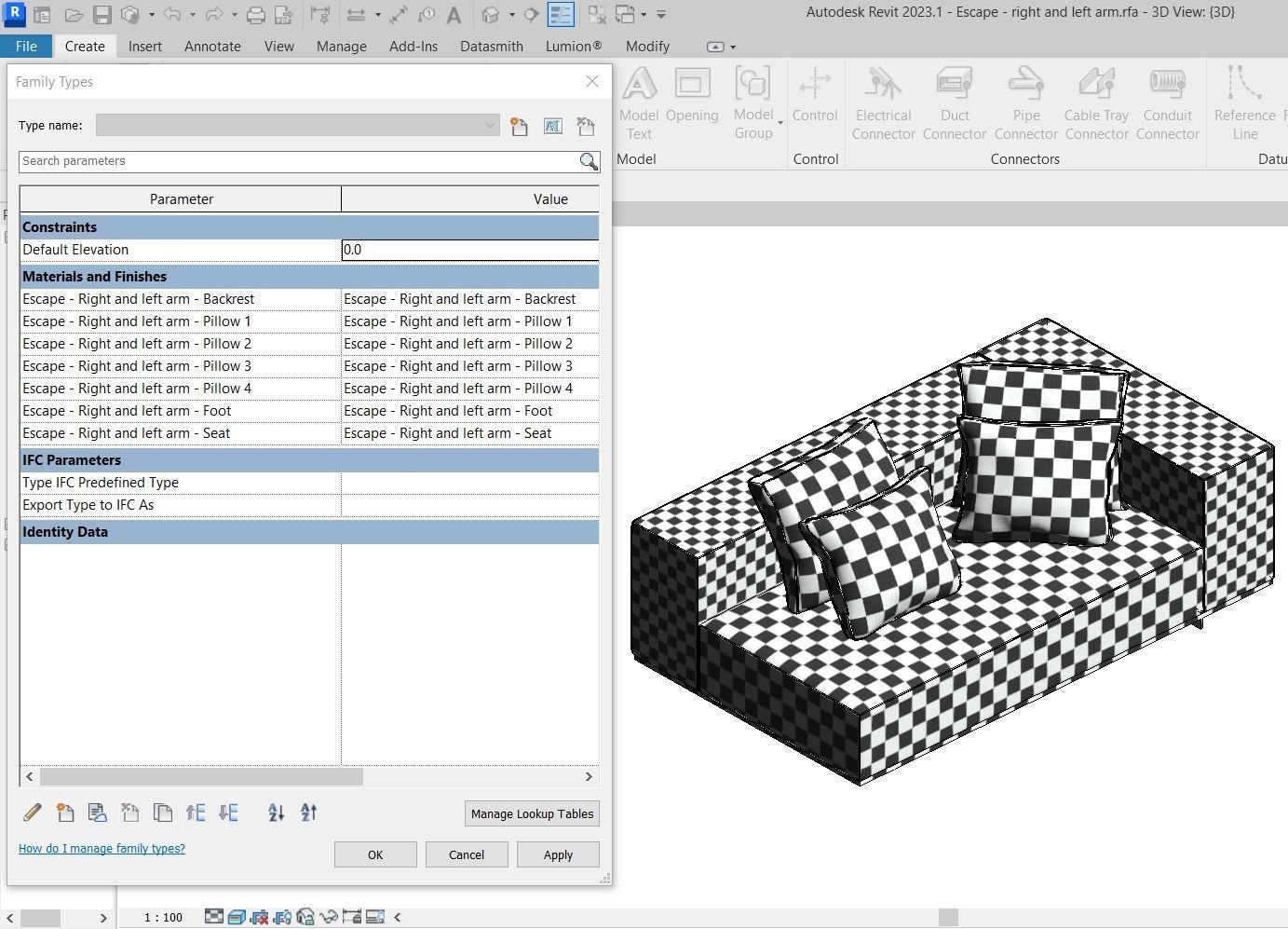Click the Control tool in ribbon
This screenshot has height=929, width=1288.
coord(815,95)
